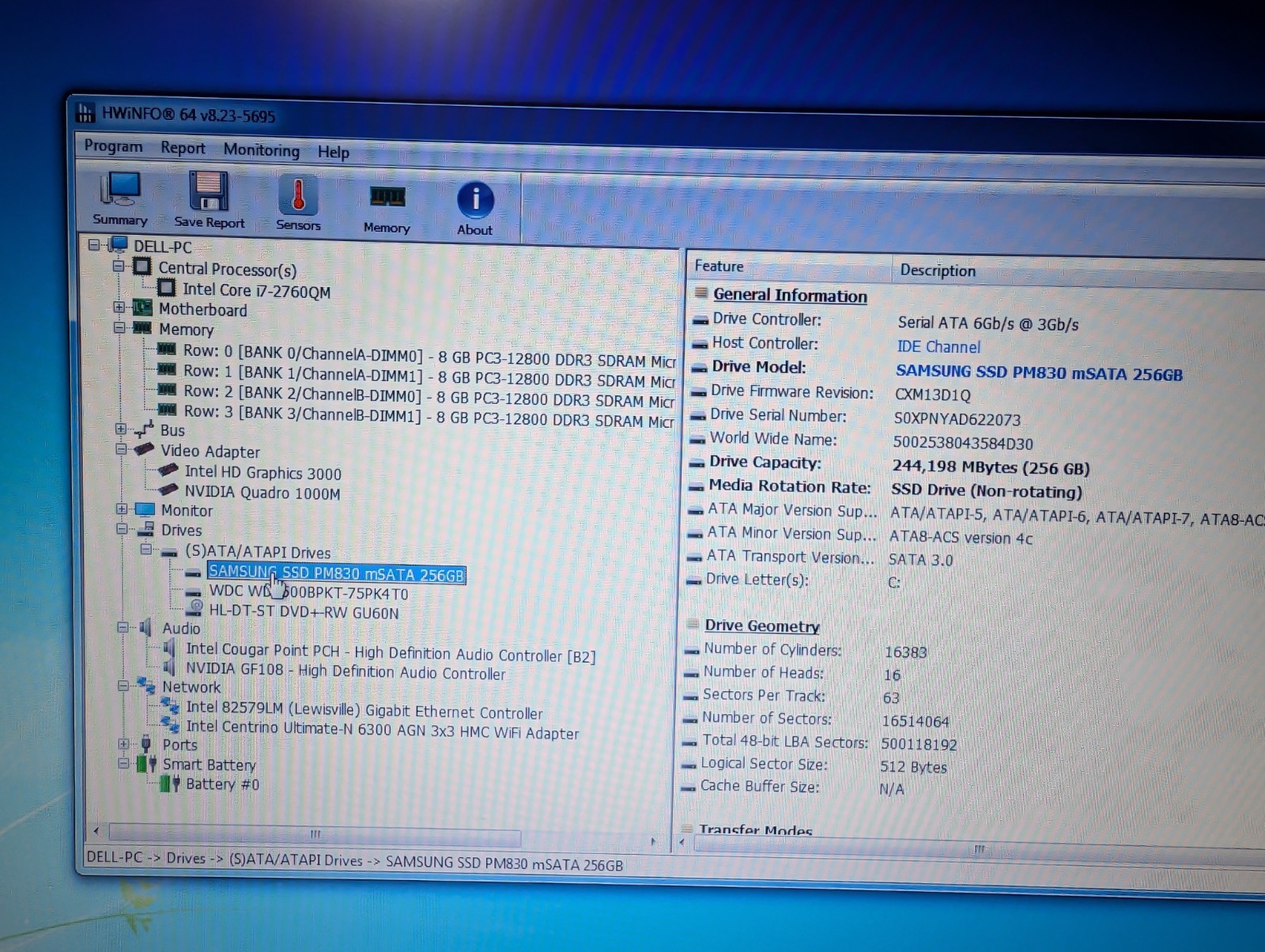Select NVIDIA GF108 High Definition Audio Controller

346,671
